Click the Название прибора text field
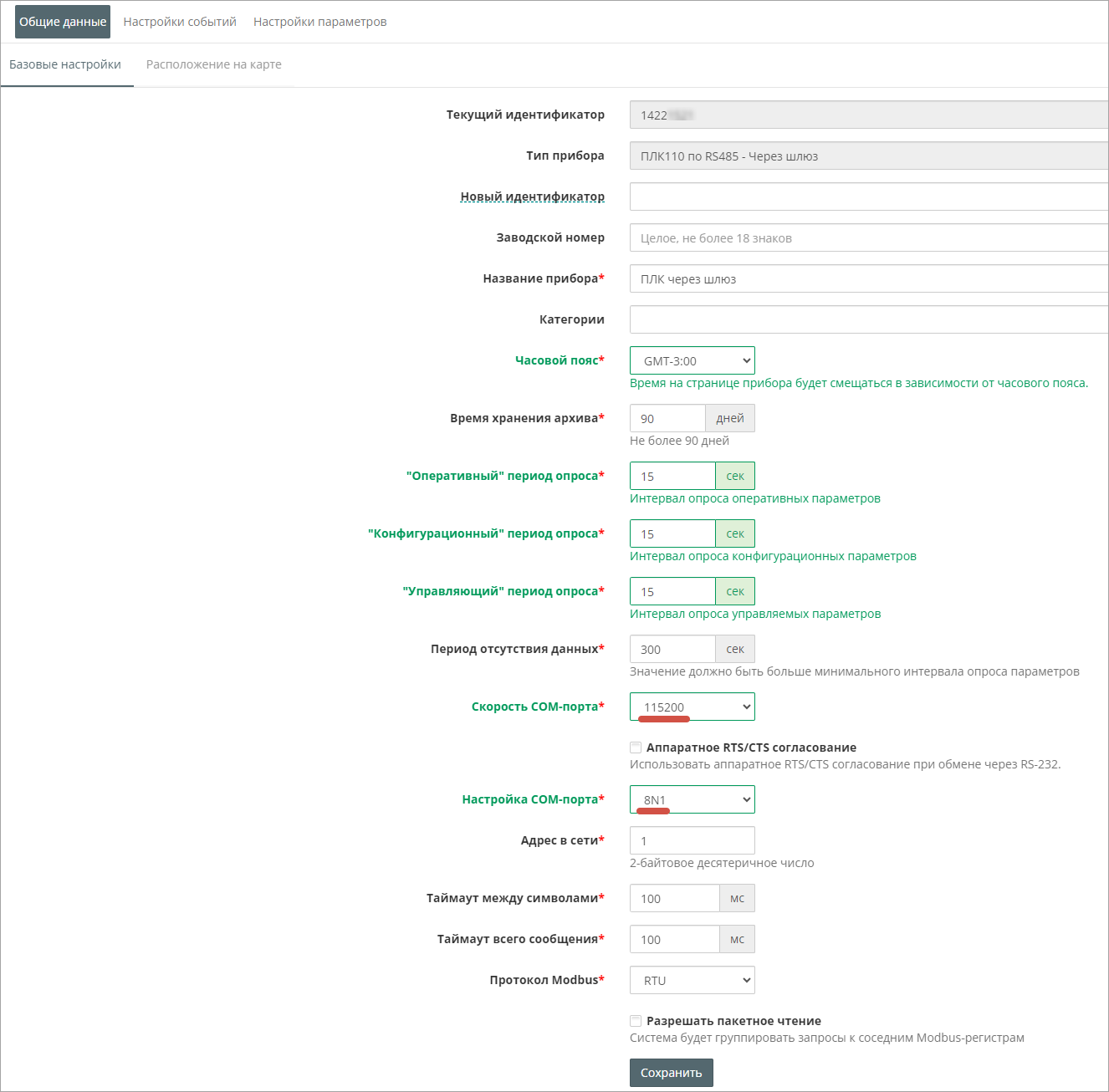 [x=868, y=279]
